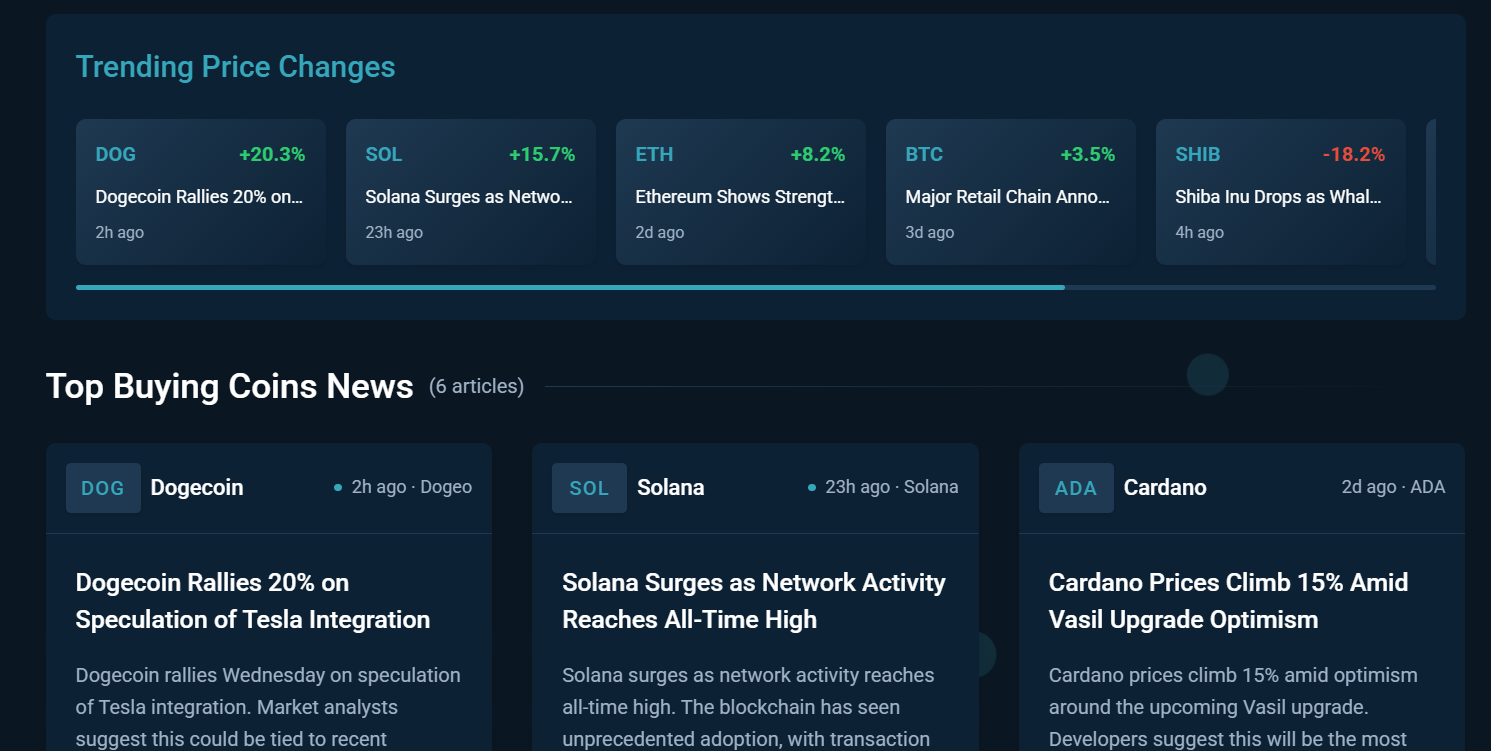This screenshot has height=751, width=1491.
Task: Open 'Cardano Prices Climb 15%' article headline
Action: (1229, 601)
